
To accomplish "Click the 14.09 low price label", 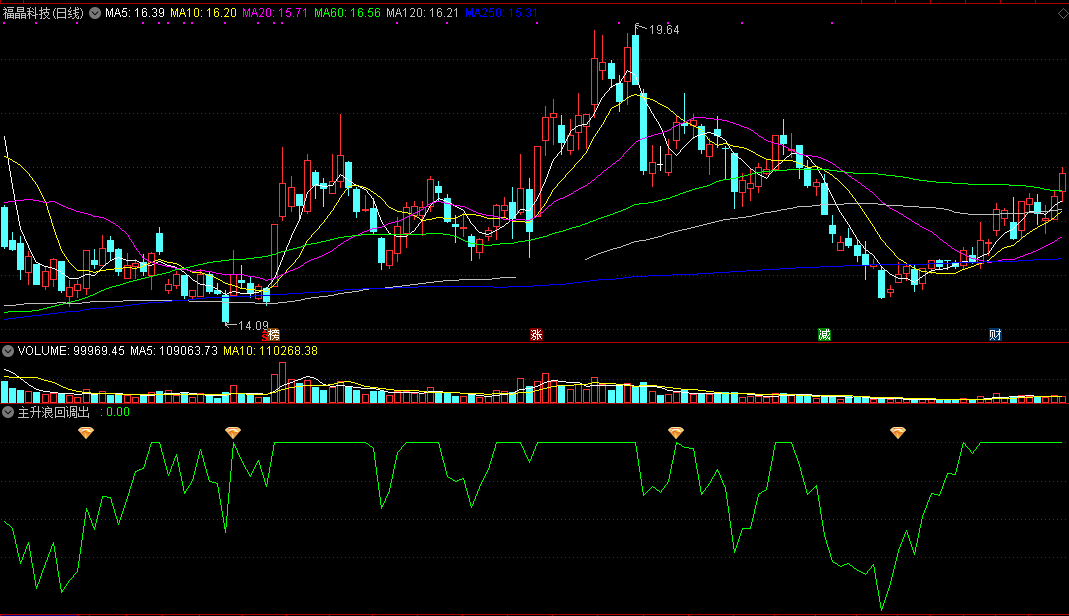I will (253, 326).
